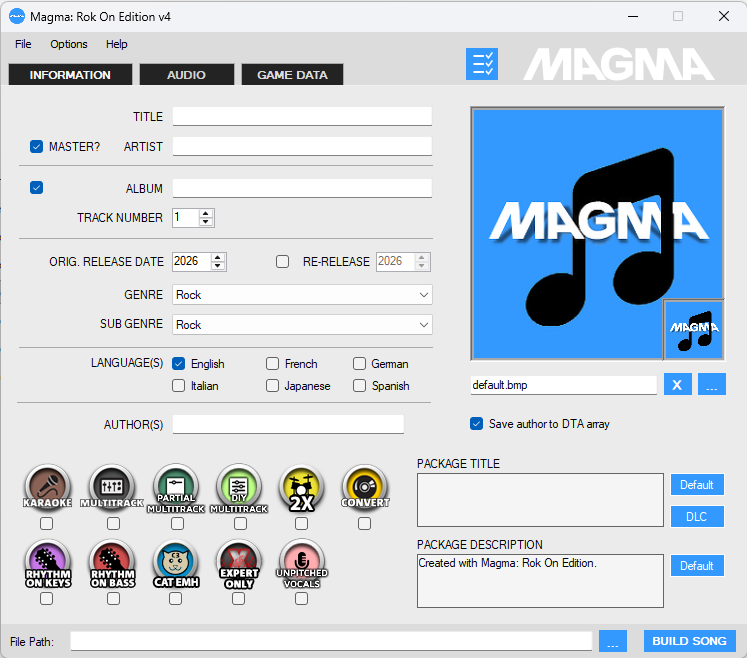The width and height of the screenshot is (747, 658).
Task: Check the Spanish language checkbox
Action: click(x=359, y=385)
